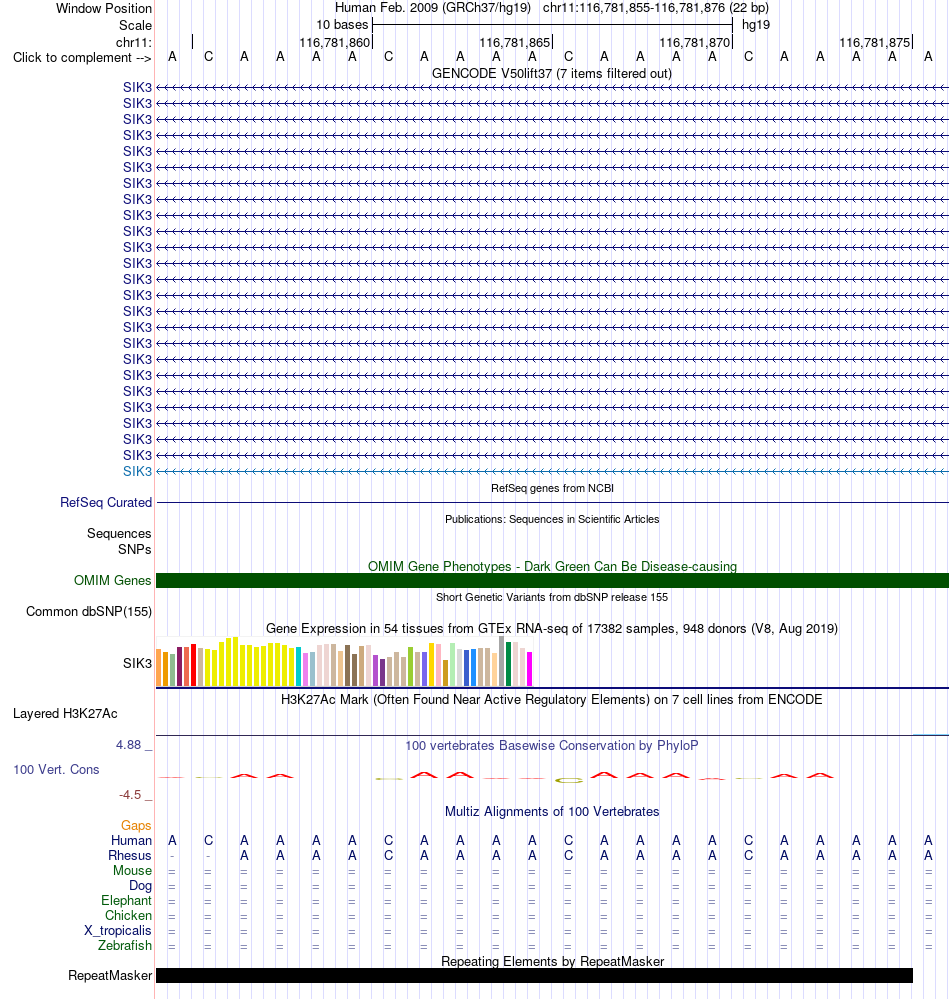Screen dimensions: 950x999
Task: Click the RefSeq Curated intron line
Action: pos(552,503)
